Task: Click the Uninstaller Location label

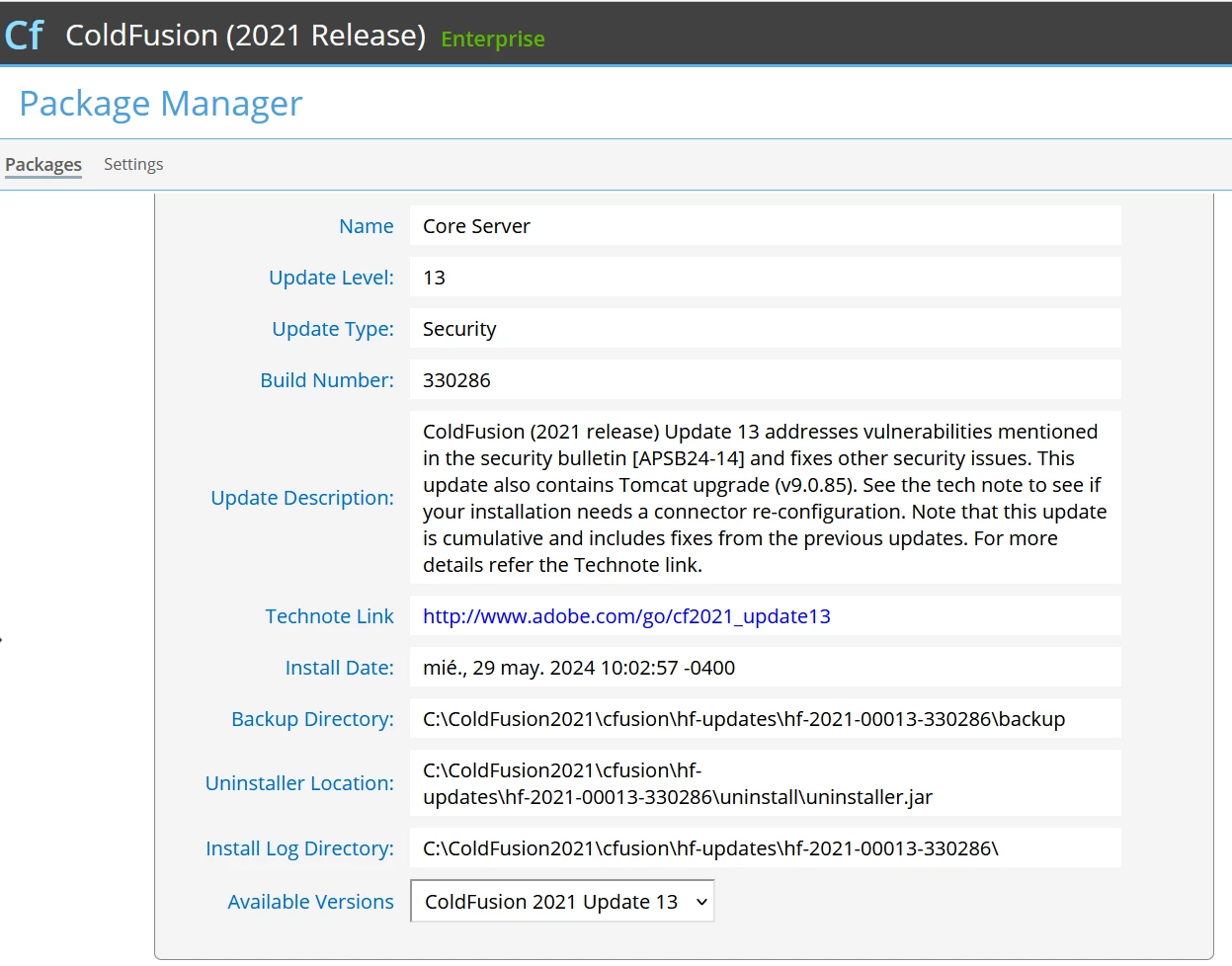Action: (299, 783)
